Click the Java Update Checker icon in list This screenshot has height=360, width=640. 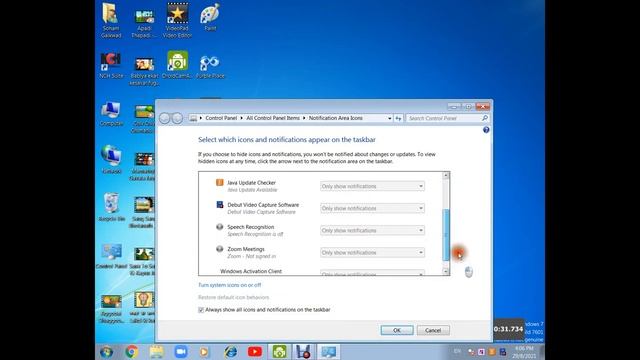pos(220,182)
